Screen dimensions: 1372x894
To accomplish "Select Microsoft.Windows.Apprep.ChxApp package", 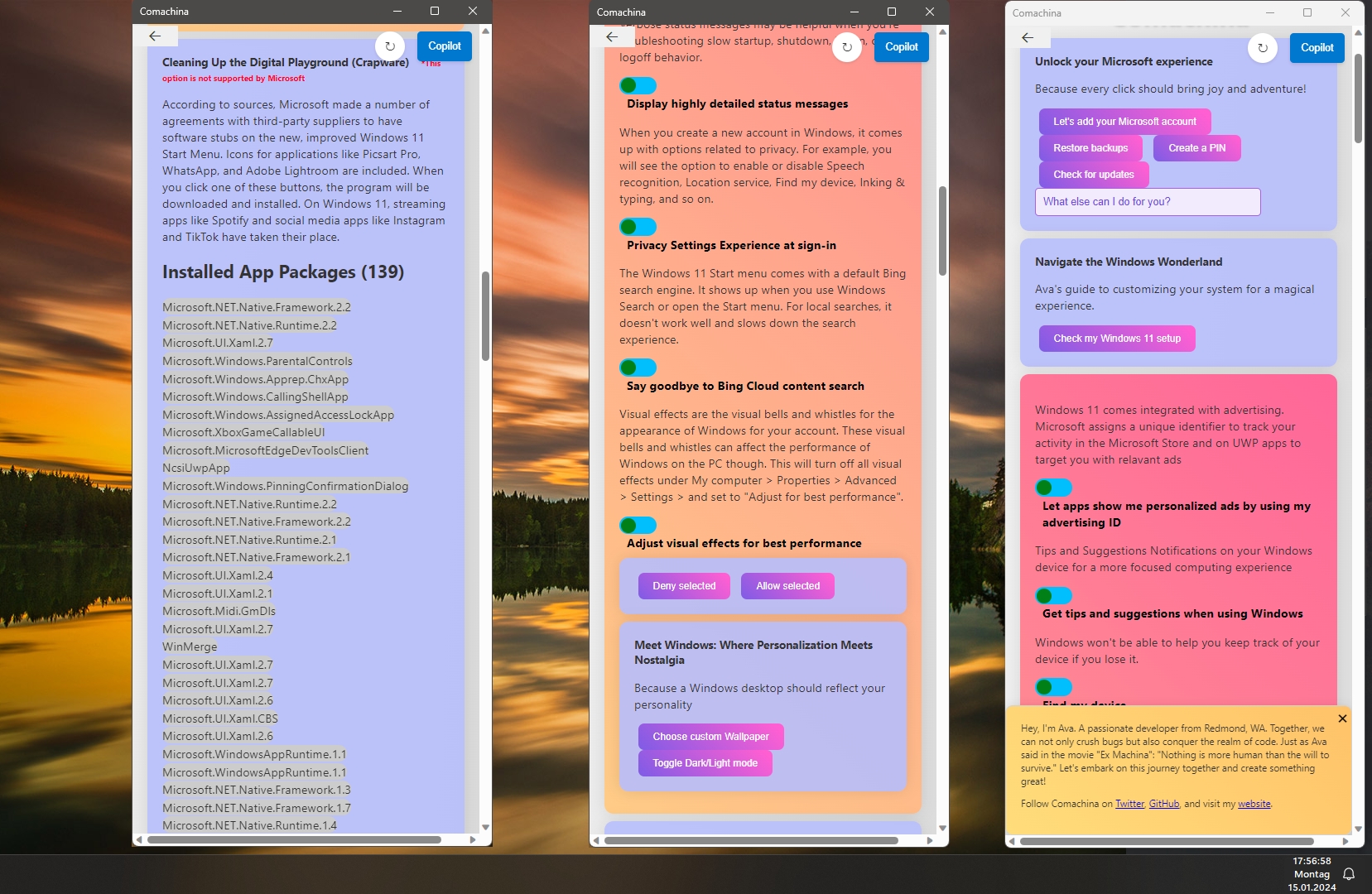I will coord(255,379).
